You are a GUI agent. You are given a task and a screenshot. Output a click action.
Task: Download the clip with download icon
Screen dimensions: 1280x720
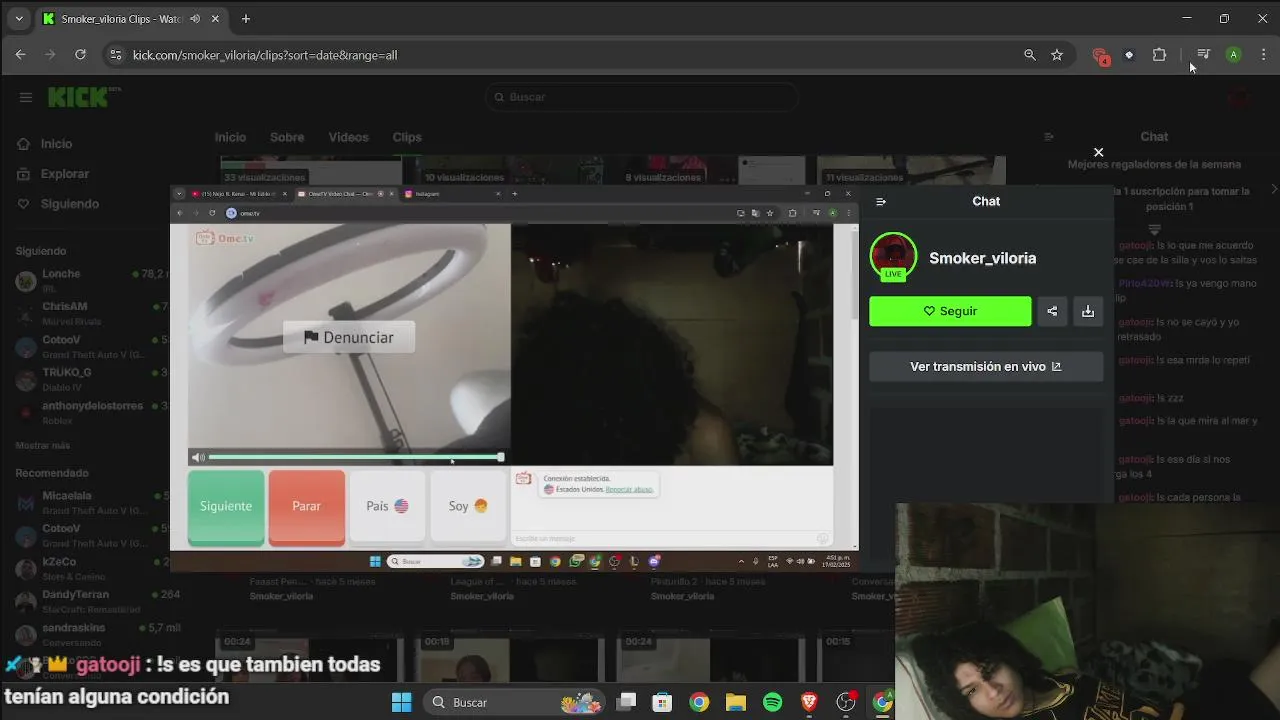1088,311
